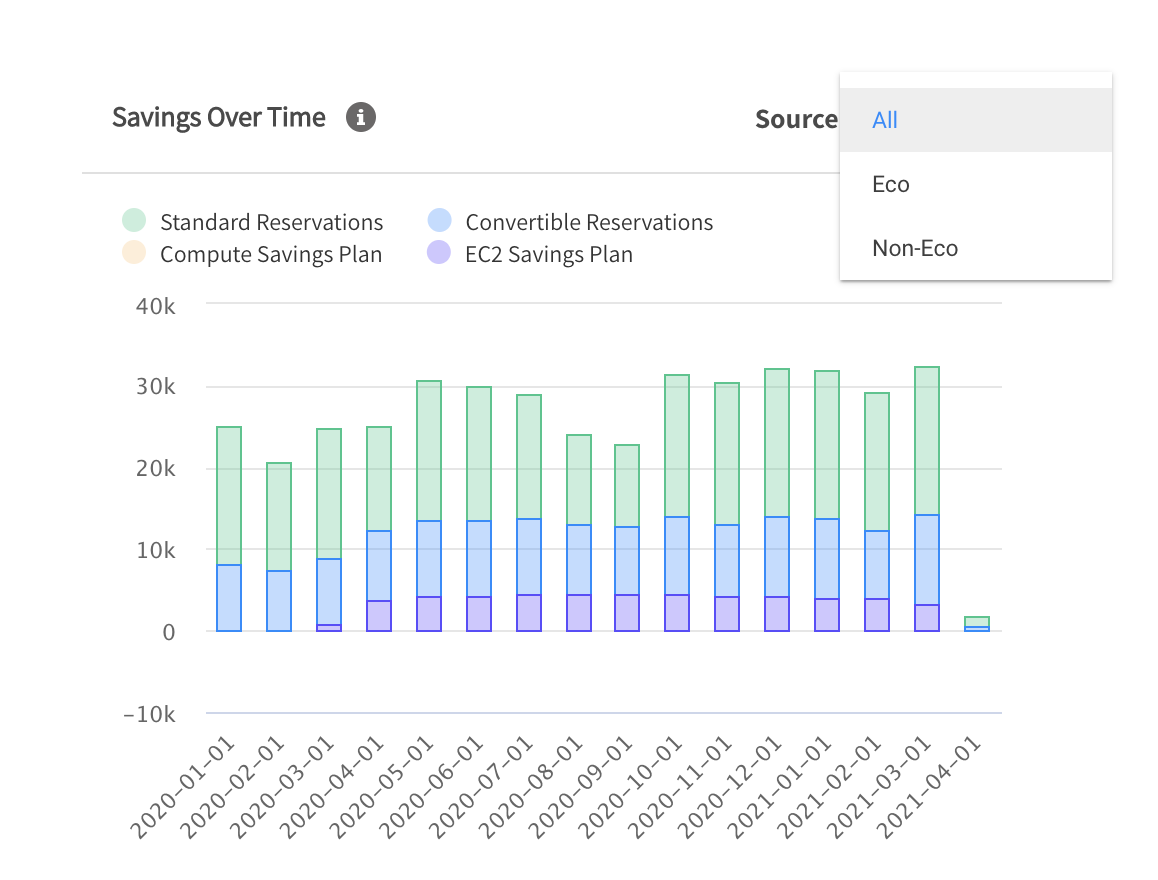Click the purple EC2 Savings Plan legend circle
Viewport: 1158px width, 880px height.
coord(439,253)
